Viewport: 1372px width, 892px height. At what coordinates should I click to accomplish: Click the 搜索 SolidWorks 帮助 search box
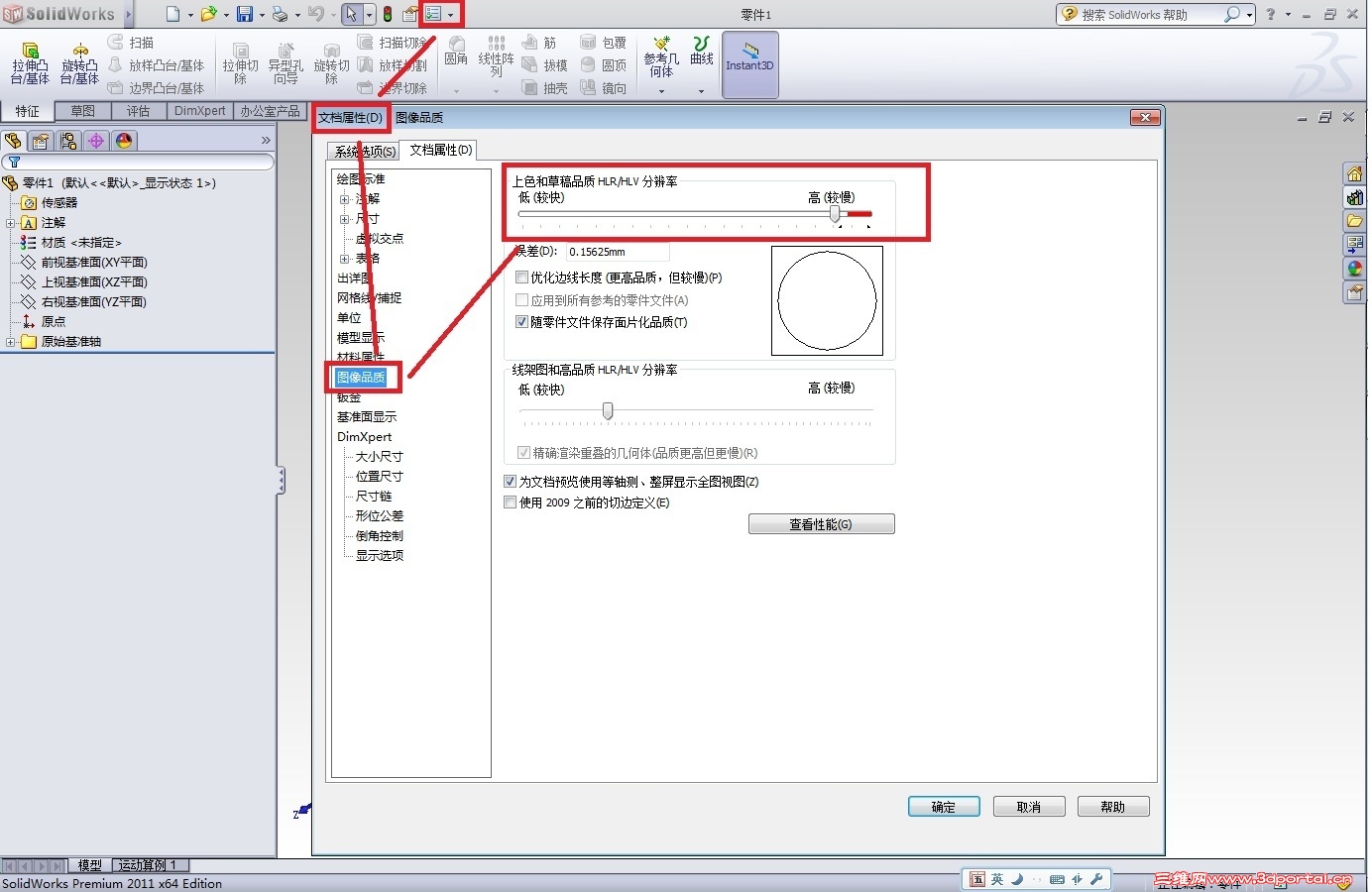pyautogui.click(x=1149, y=15)
